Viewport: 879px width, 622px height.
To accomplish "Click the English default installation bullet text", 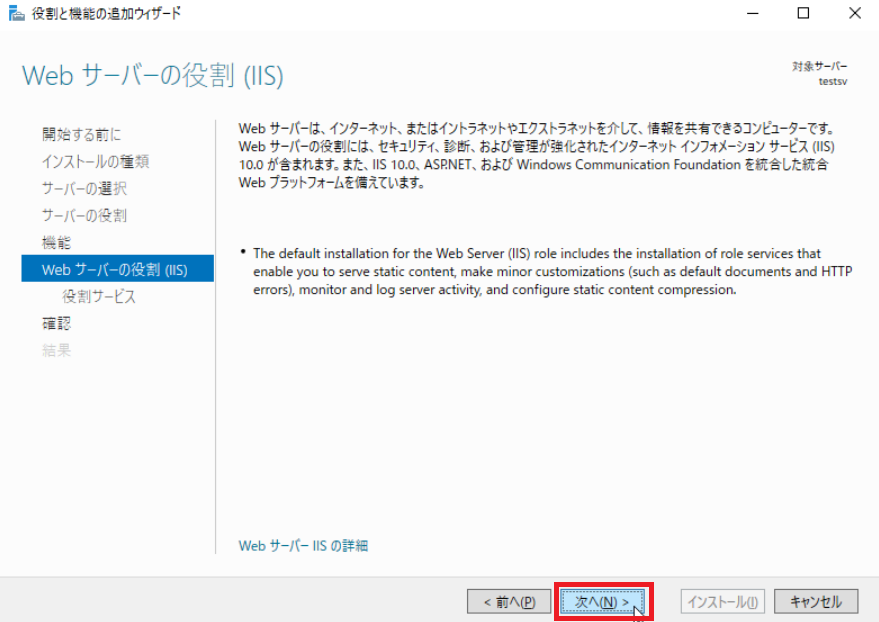I will 552,272.
